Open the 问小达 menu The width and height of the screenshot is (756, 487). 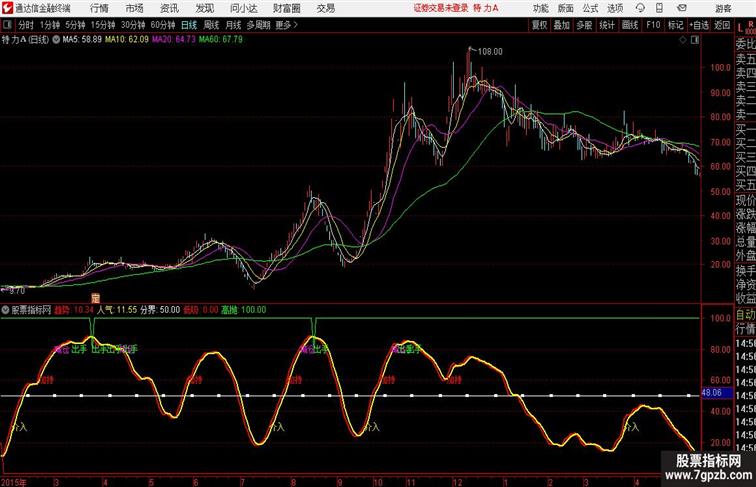(x=243, y=8)
